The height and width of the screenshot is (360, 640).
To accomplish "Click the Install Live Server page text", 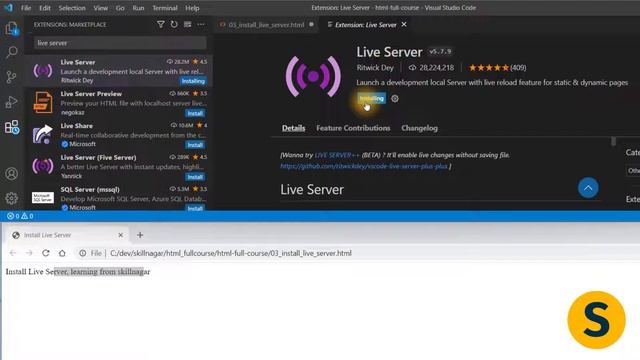I will 78,272.
